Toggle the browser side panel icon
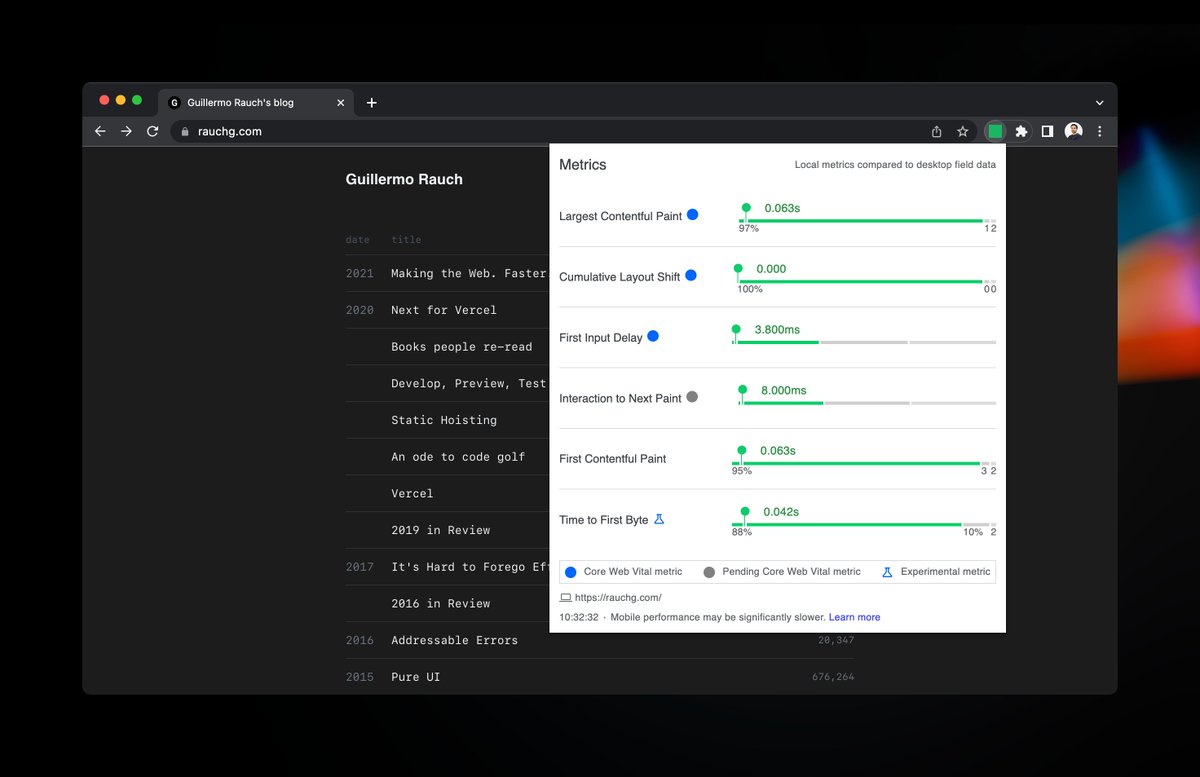 tap(1047, 131)
